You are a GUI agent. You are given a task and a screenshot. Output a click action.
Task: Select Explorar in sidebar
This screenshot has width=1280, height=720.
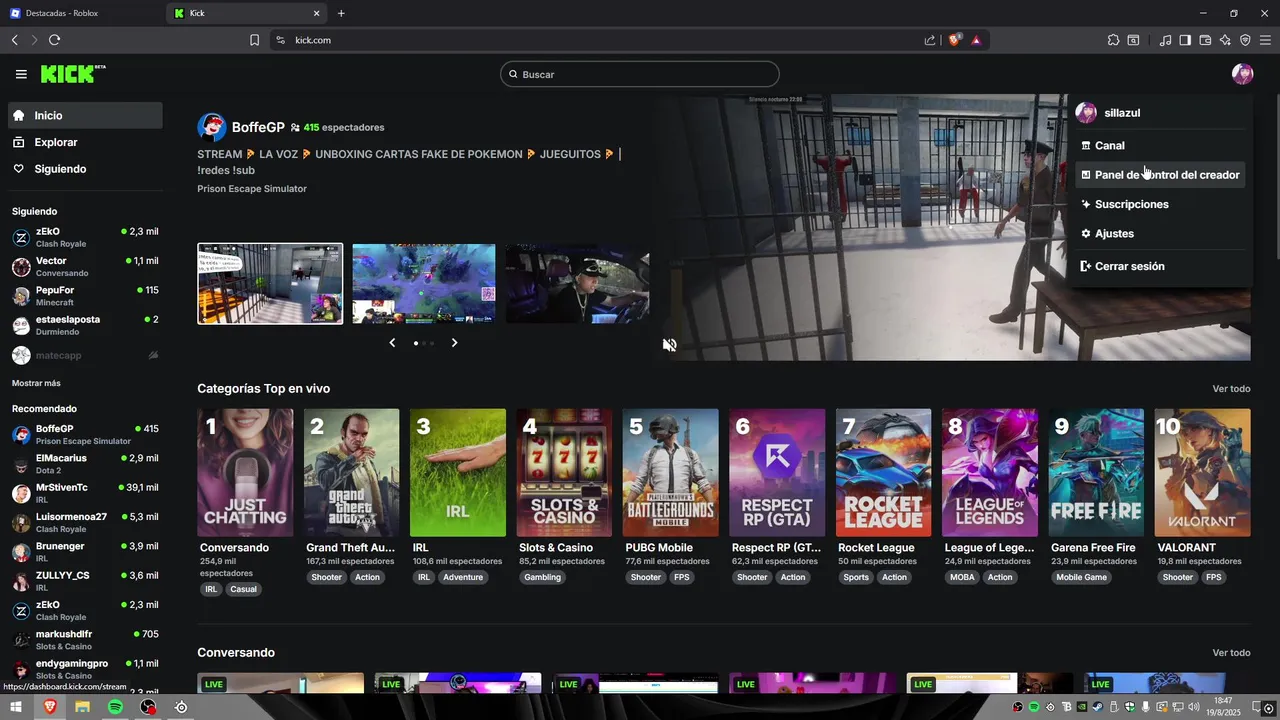85,142
